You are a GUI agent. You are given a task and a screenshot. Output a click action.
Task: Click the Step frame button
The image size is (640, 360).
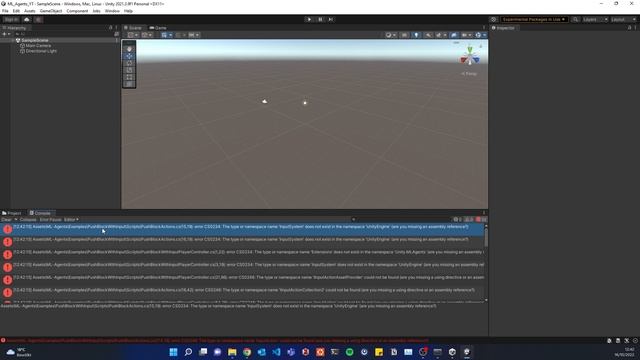331,19
